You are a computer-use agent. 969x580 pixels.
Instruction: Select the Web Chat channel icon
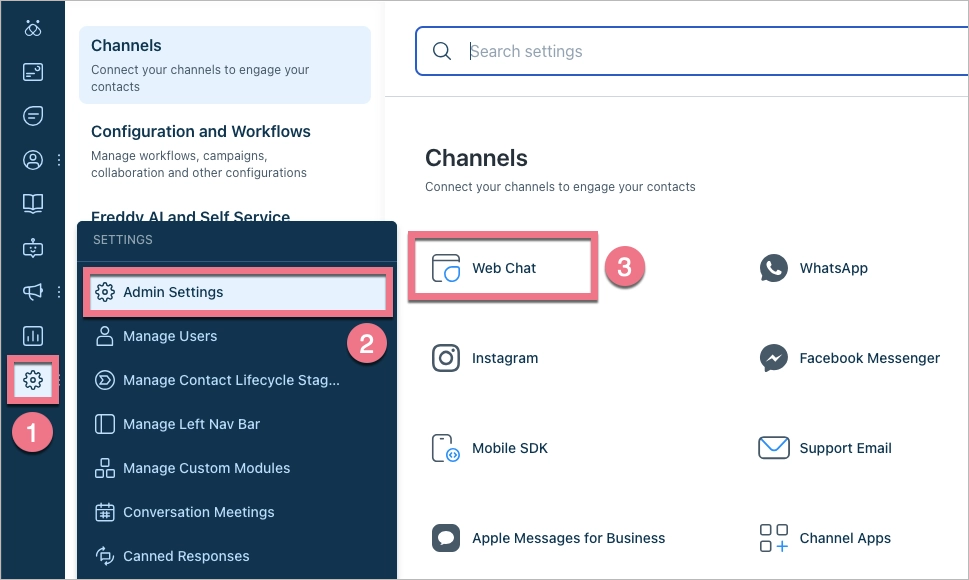[446, 267]
